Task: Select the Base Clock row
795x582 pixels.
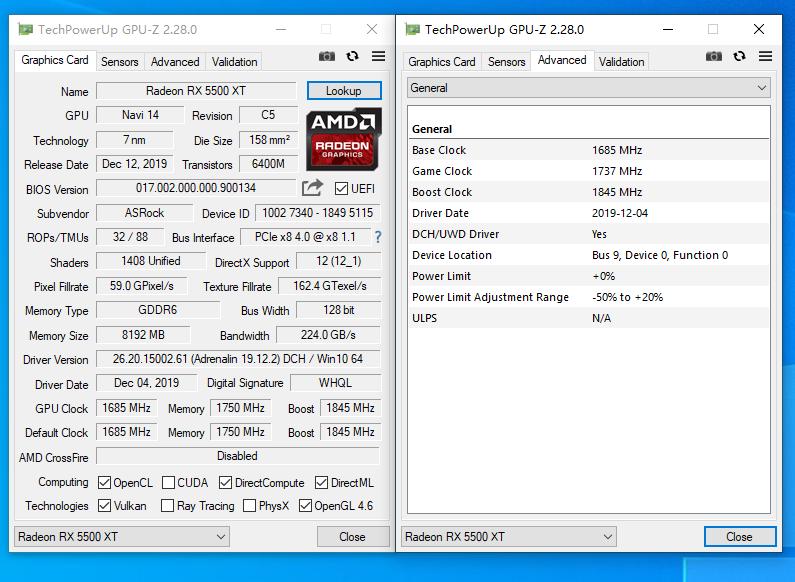Action: pos(589,150)
